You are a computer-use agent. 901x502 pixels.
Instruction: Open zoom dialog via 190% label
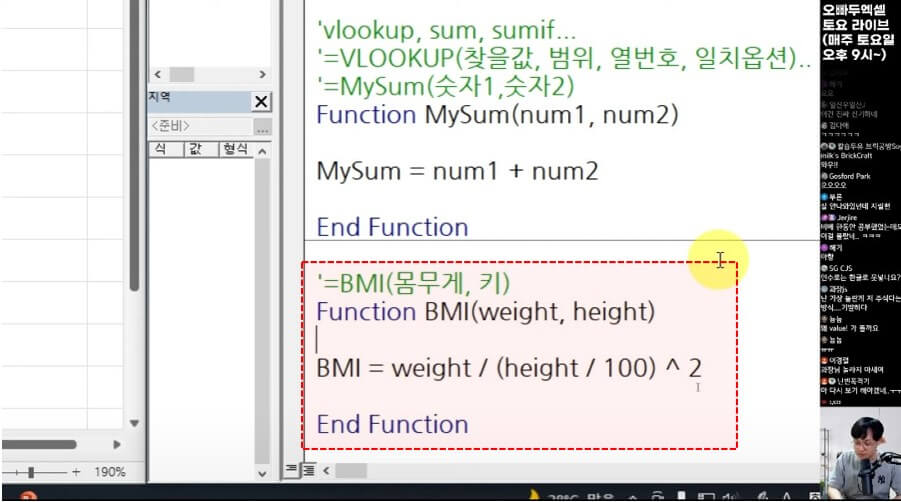point(109,471)
